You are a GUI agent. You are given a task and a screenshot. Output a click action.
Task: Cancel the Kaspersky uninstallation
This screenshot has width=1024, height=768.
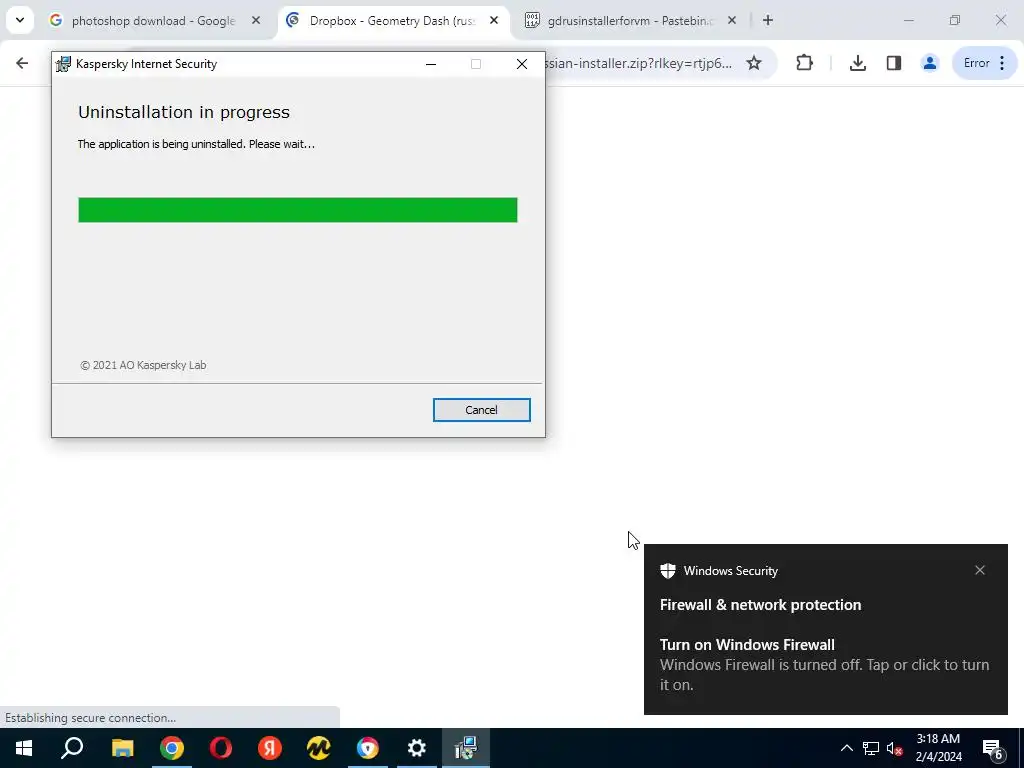tap(481, 409)
